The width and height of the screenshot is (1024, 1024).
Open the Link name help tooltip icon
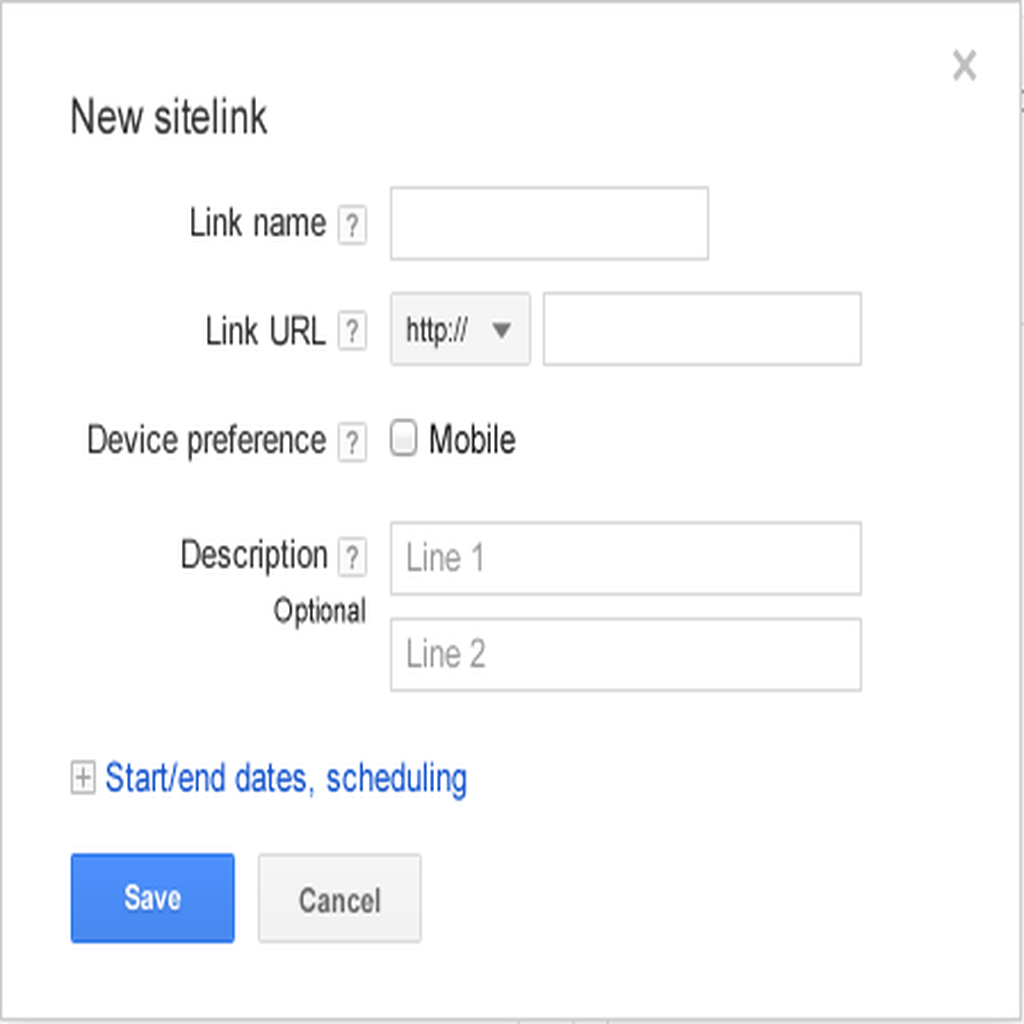(x=352, y=225)
